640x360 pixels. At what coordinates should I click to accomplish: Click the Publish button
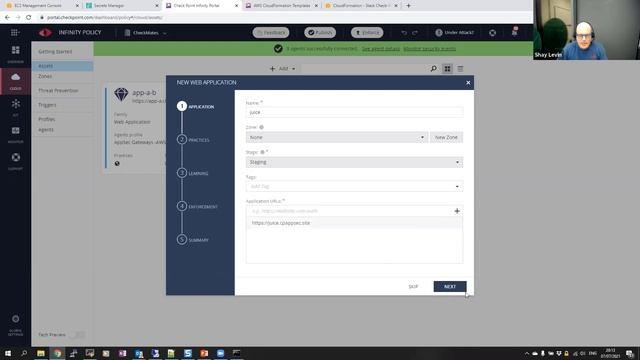320,33
